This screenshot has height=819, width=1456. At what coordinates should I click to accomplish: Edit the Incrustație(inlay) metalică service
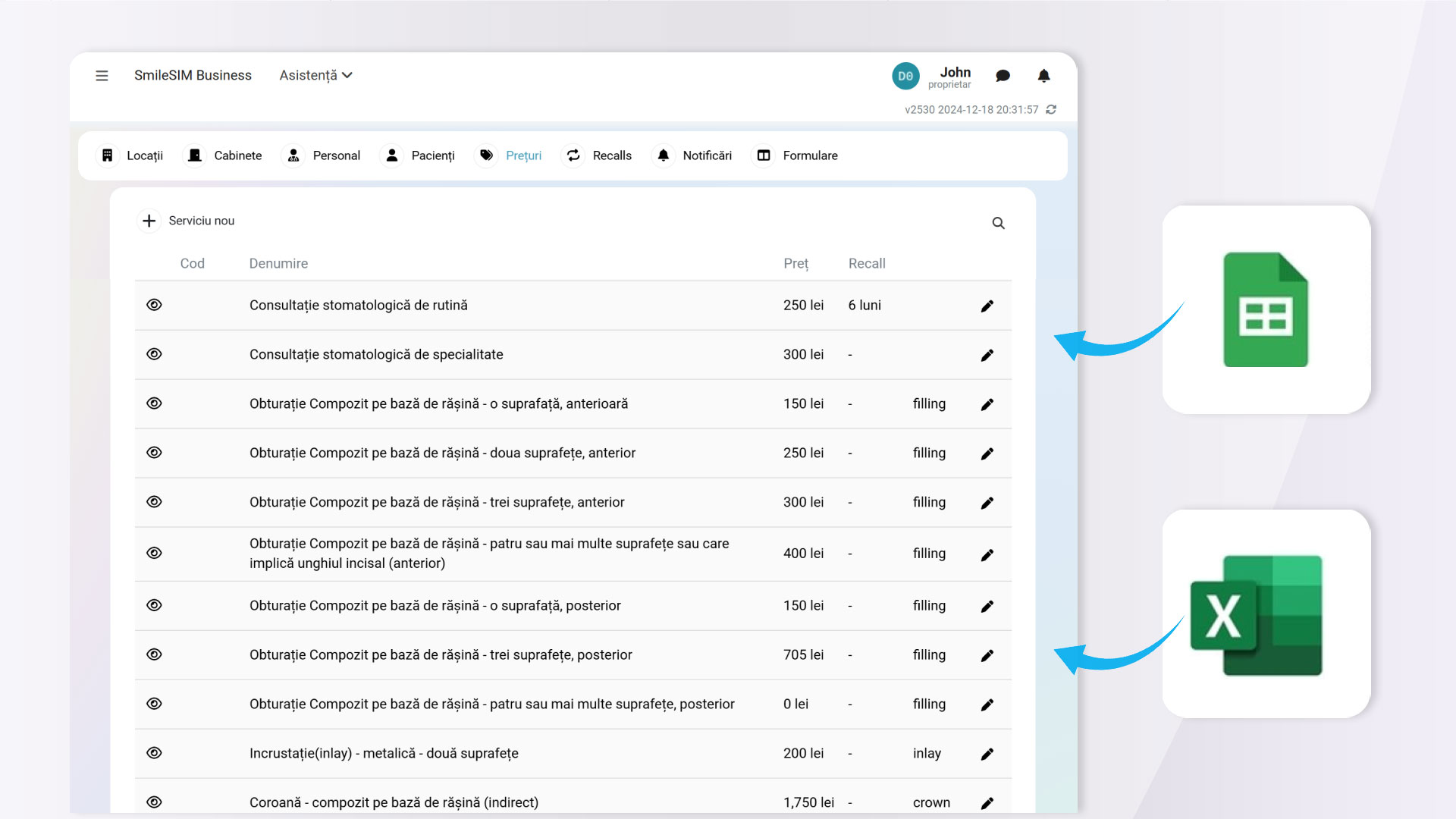[x=987, y=754]
